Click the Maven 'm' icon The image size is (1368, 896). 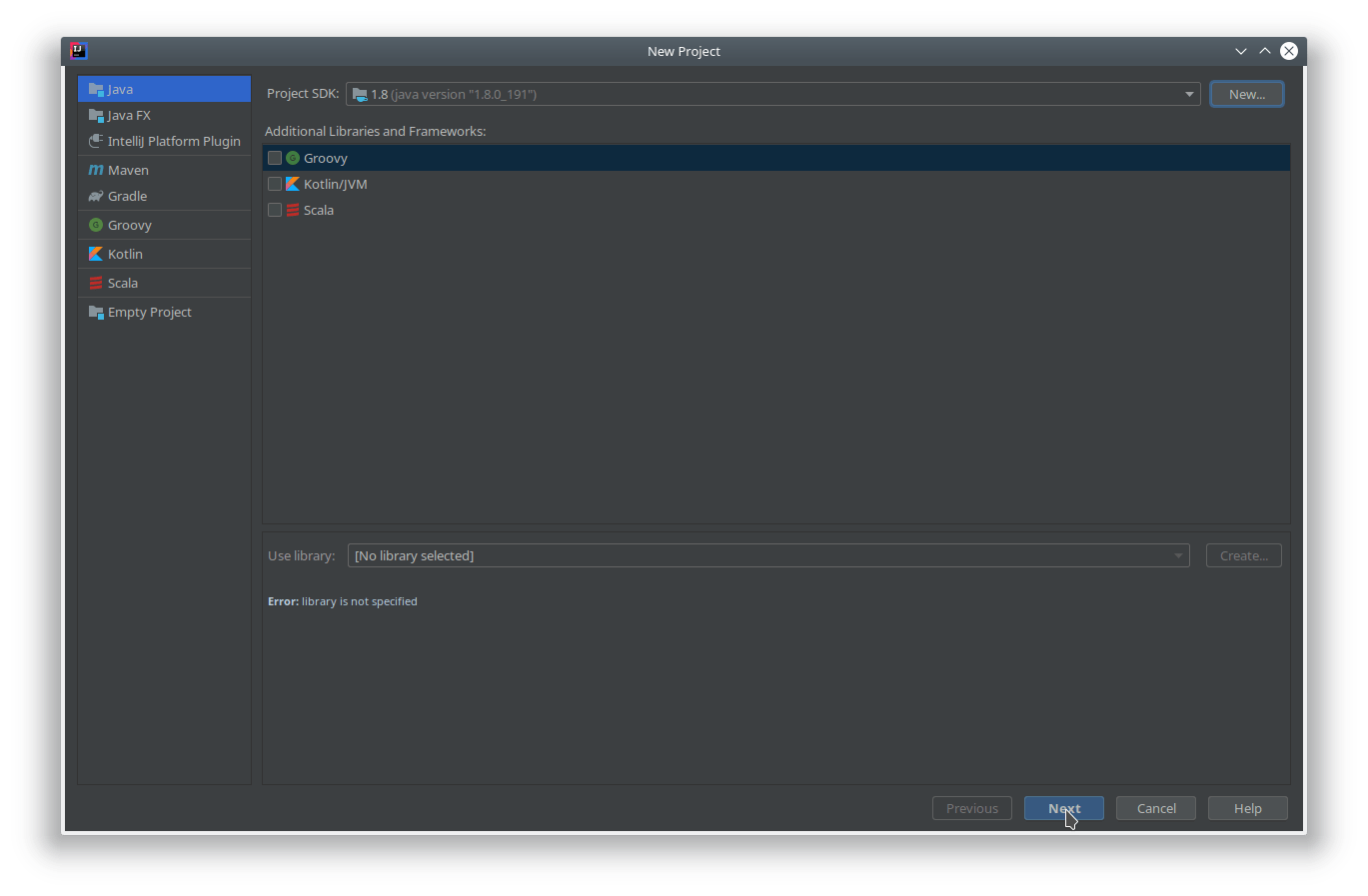tap(96, 170)
